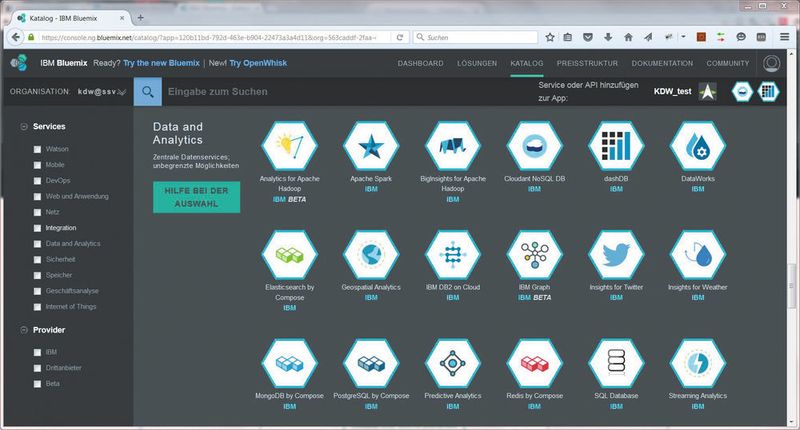Collapse the Services filter section
Image resolution: width=800 pixels, height=430 pixels.
coord(23,127)
